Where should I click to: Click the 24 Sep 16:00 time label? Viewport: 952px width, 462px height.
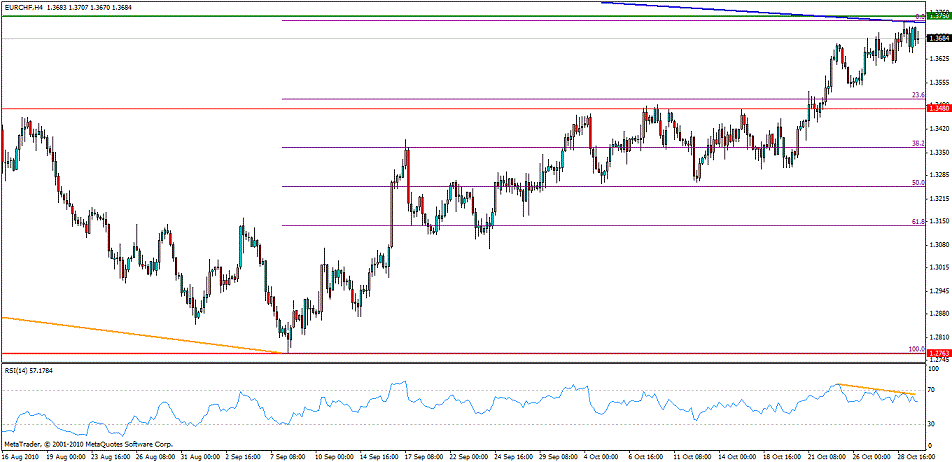513,455
